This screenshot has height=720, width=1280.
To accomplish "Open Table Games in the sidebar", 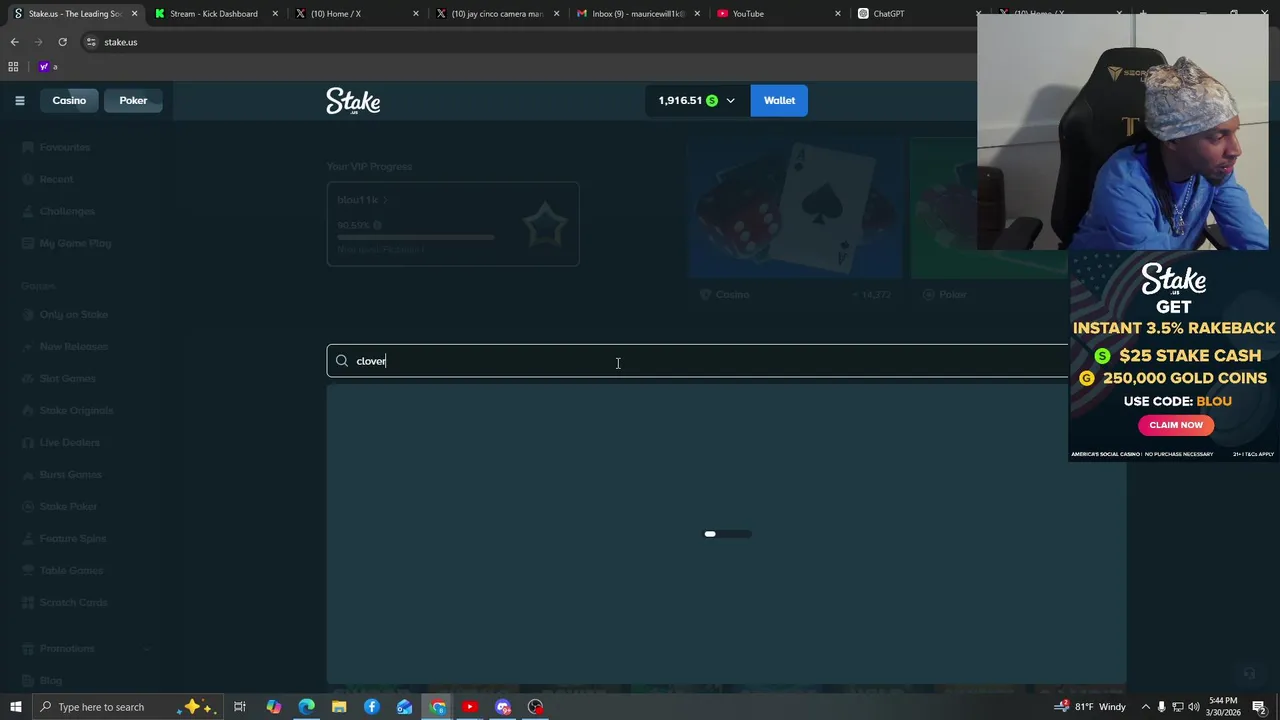I will click(x=71, y=570).
